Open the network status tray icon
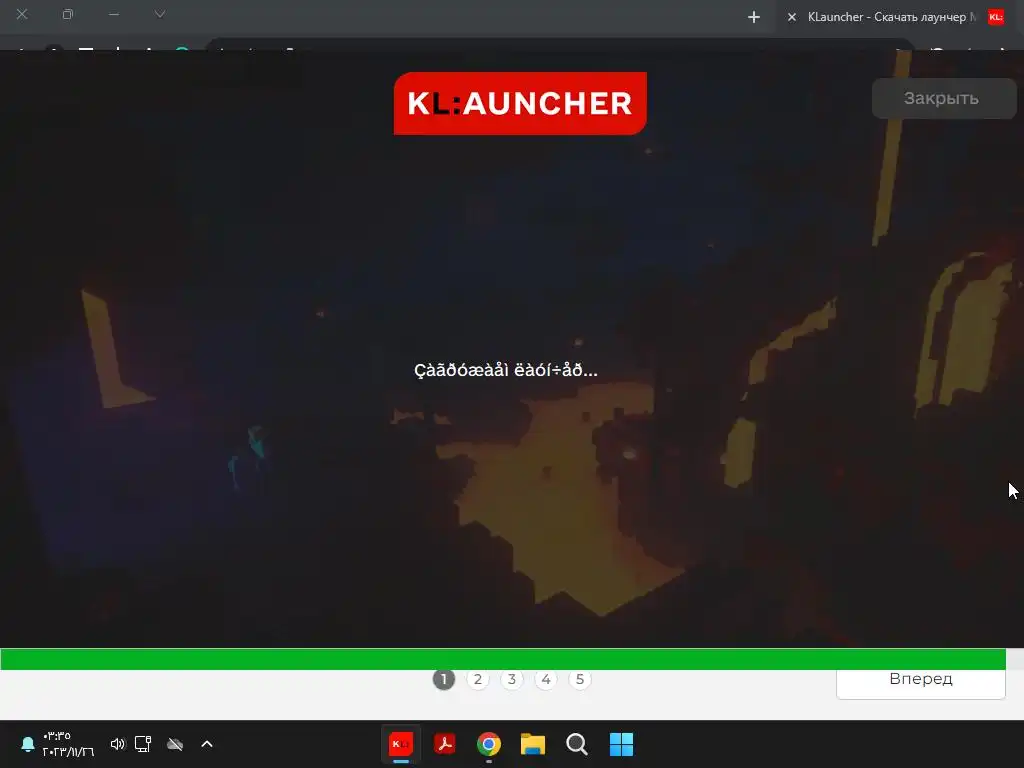Screen dimensions: 1024x768 click(143, 744)
